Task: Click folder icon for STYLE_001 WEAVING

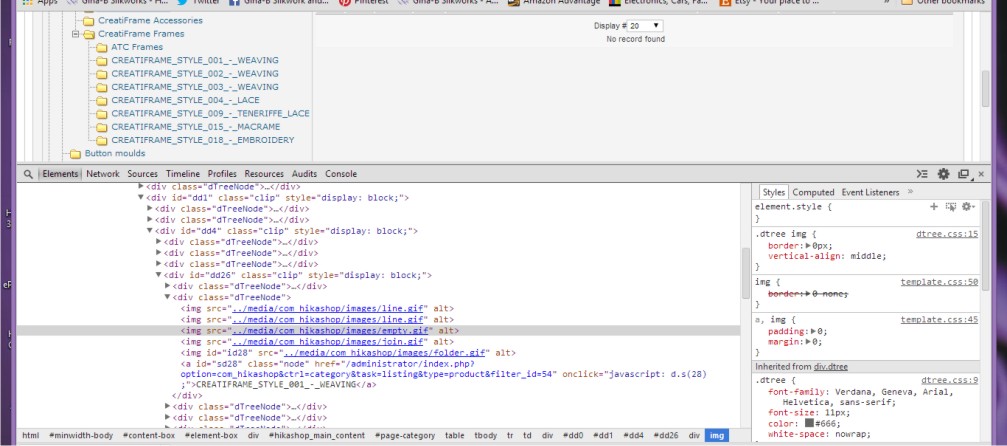Action: tap(101, 60)
